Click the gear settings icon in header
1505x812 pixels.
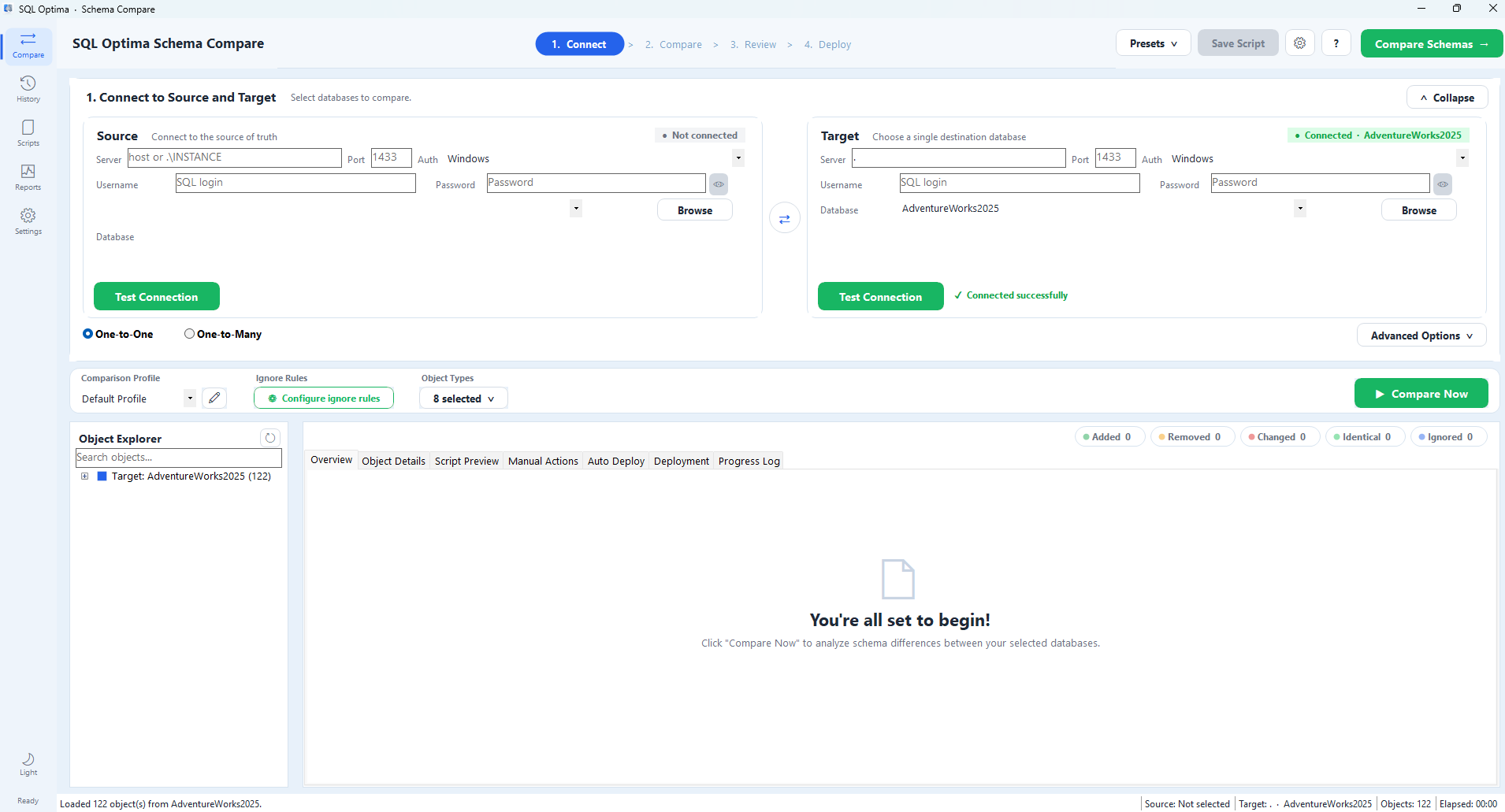[x=1300, y=43]
